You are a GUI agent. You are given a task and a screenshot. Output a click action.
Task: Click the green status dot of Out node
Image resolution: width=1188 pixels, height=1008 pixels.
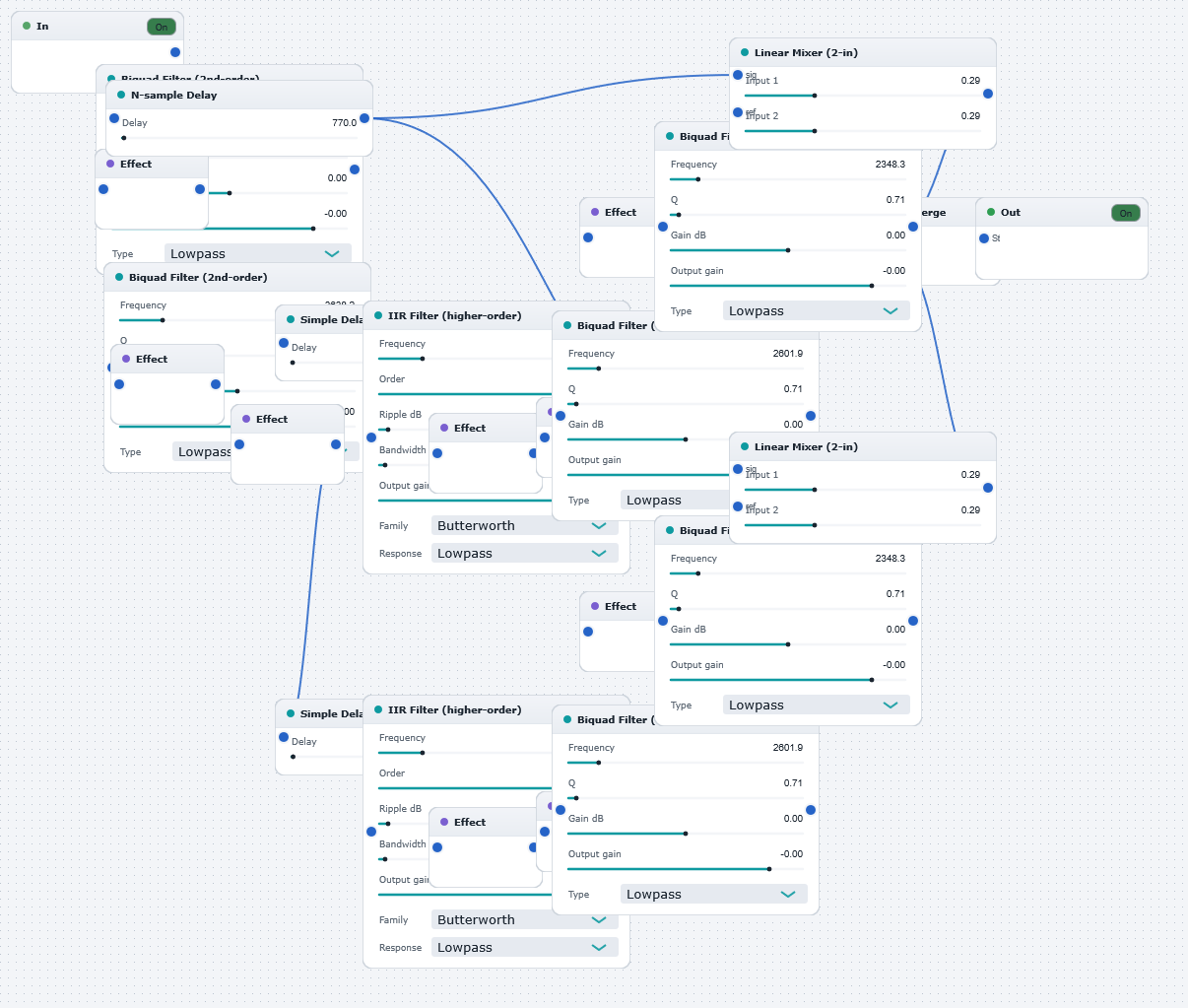991,212
